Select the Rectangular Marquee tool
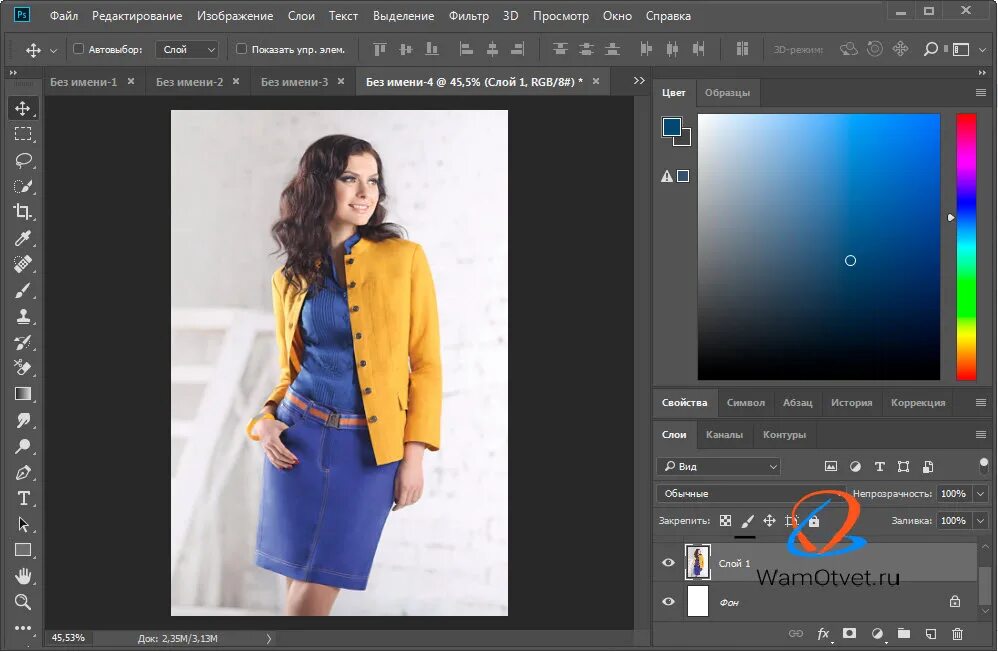Viewport: 998px width, 652px height. pos(23,134)
